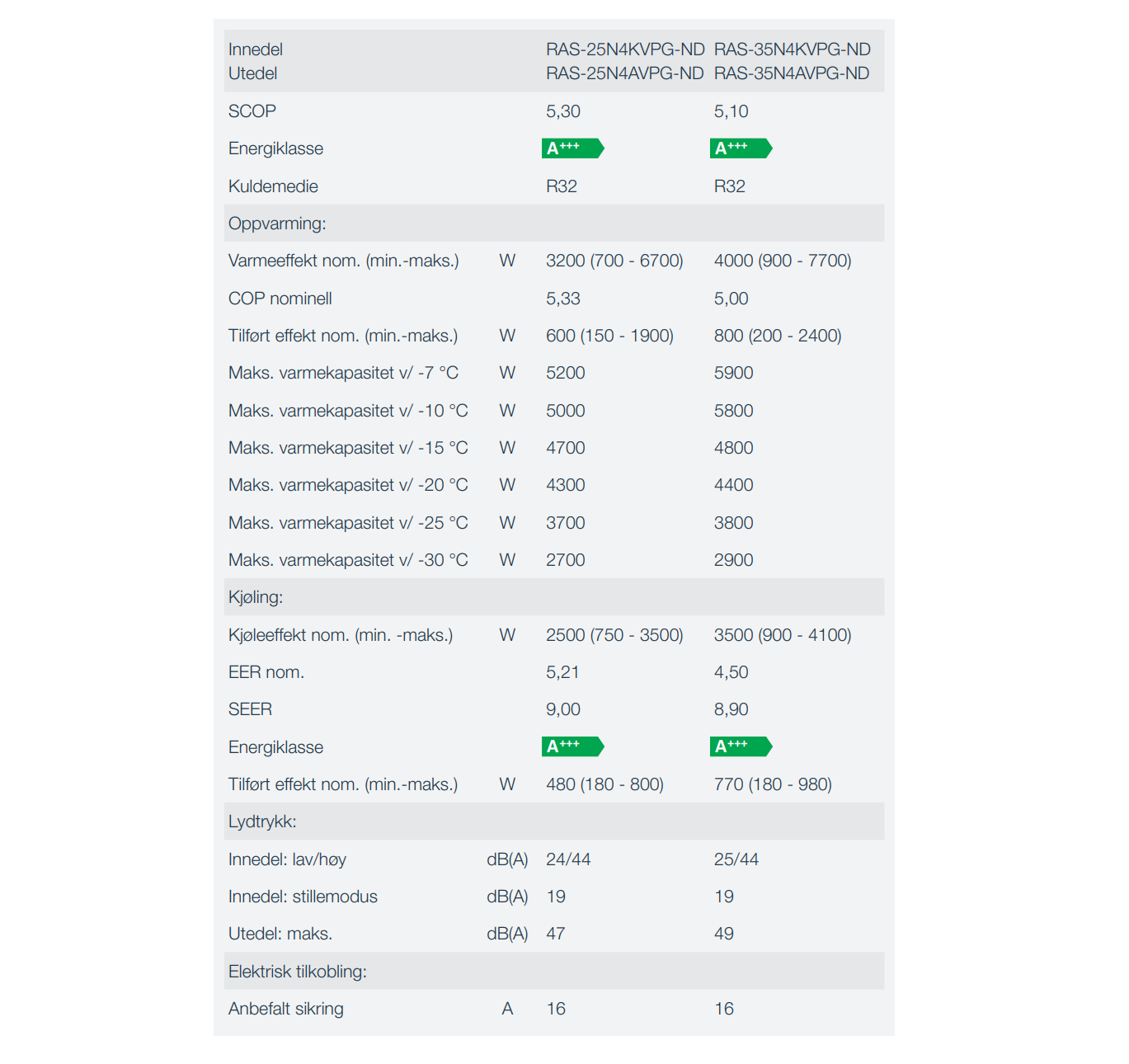1129x1064 pixels.
Task: Click the Innedel: stillemodus row label
Action: click(303, 897)
